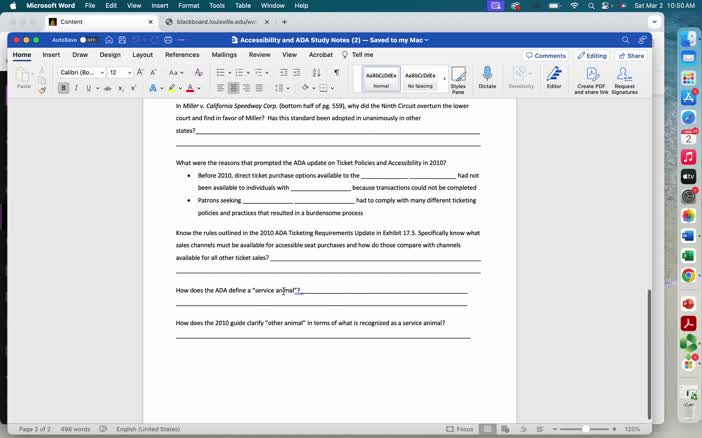Image resolution: width=702 pixels, height=438 pixels.
Task: Open the Comments pane
Action: (x=546, y=55)
